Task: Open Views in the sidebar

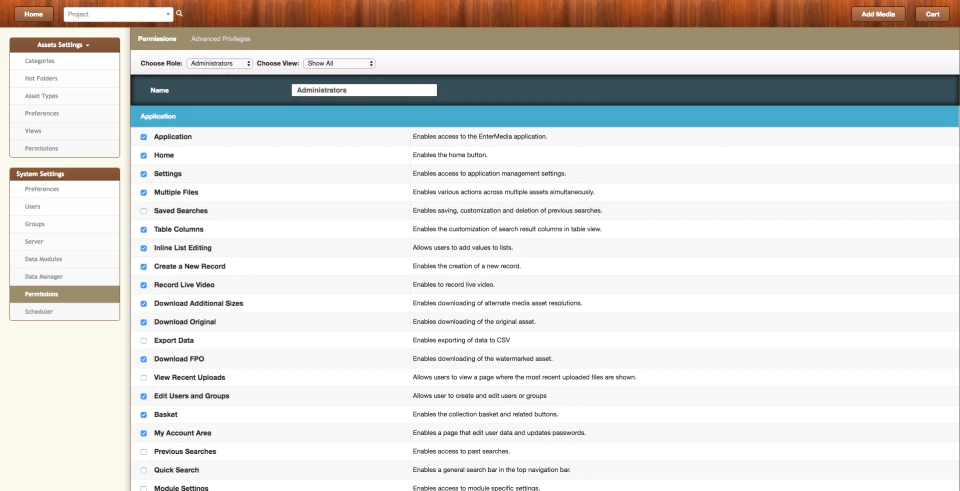Action: pyautogui.click(x=64, y=131)
